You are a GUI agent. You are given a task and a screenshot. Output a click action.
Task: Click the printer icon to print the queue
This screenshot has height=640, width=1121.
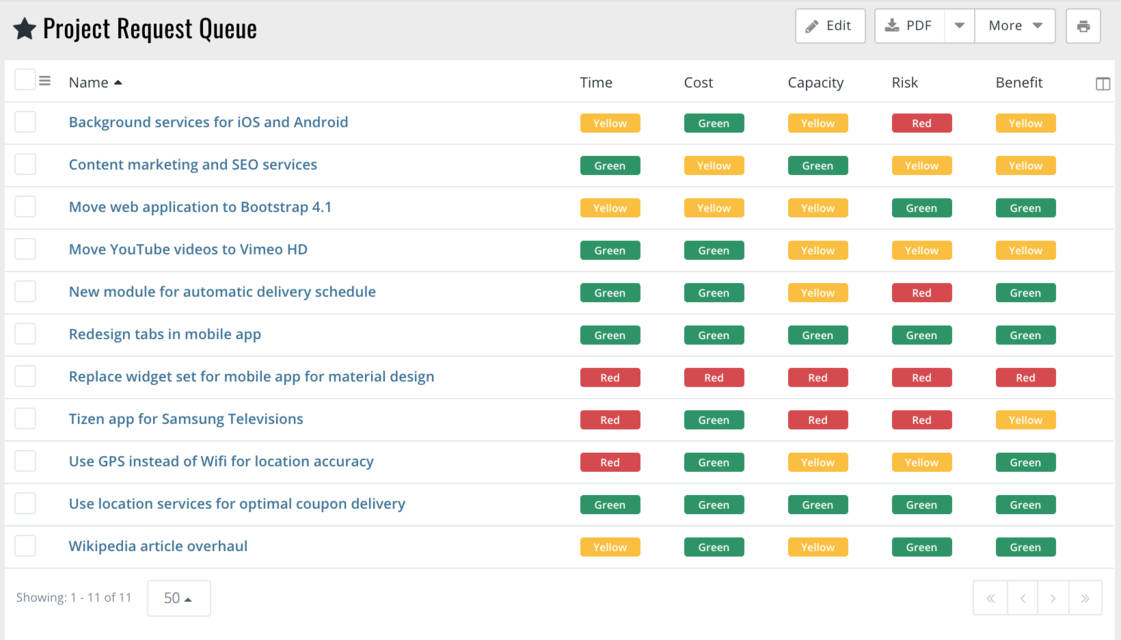click(x=1083, y=26)
